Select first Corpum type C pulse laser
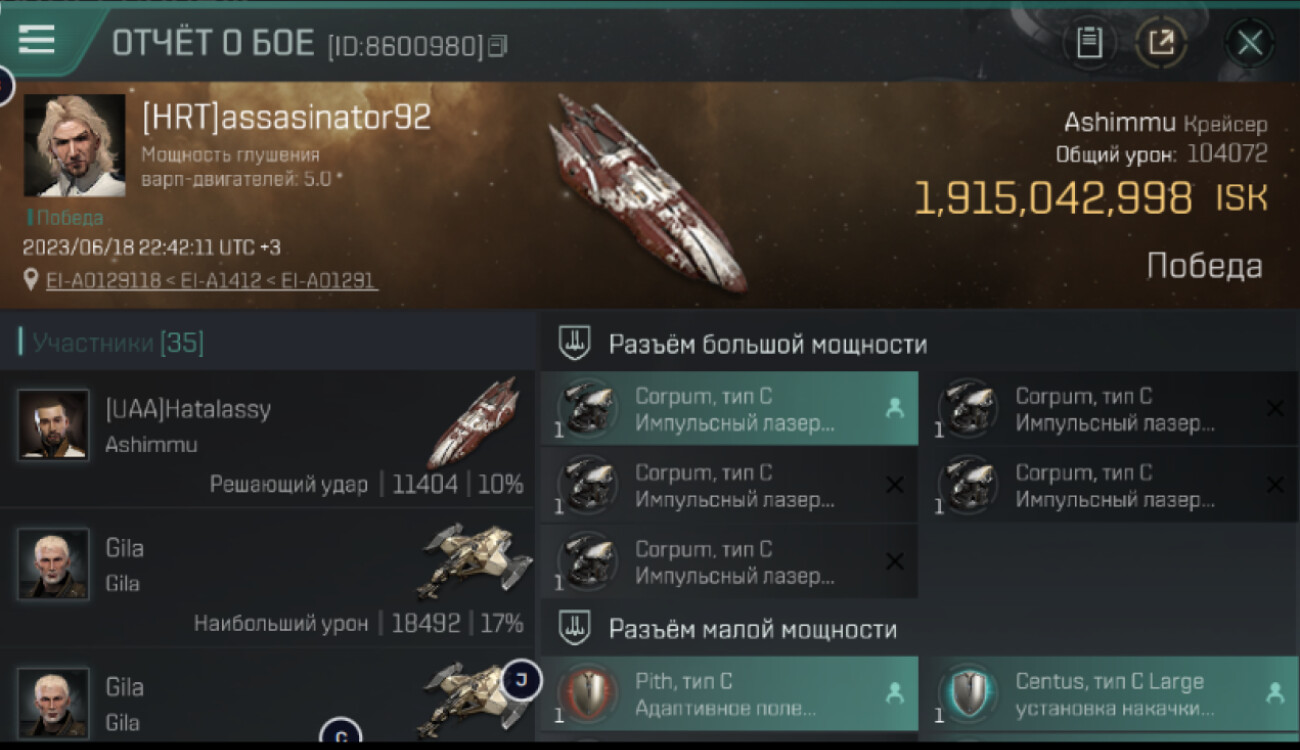Image resolution: width=1300 pixels, height=750 pixels. pos(729,409)
